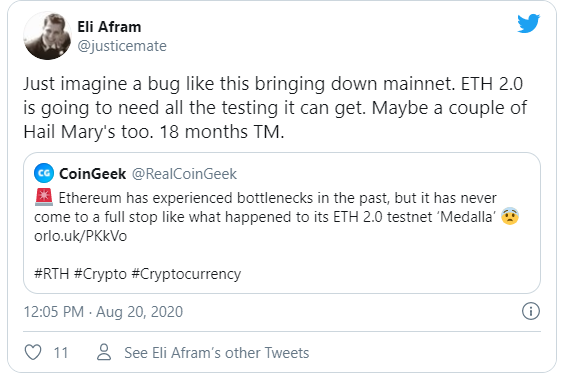Click the #RTH hashtag
The image size is (566, 373).
[x=52, y=274]
